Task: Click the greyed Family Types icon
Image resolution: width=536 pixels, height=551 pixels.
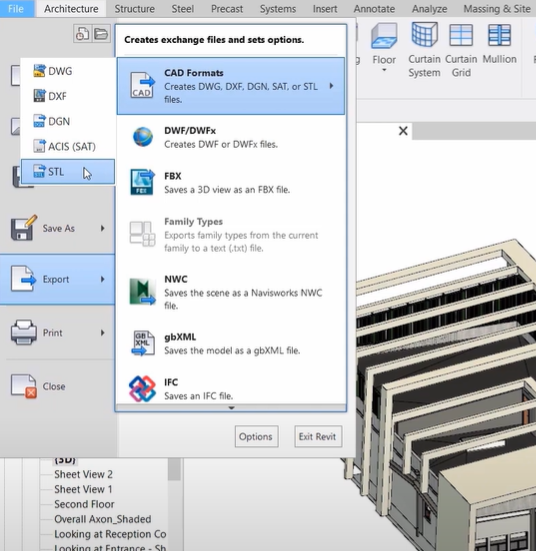Action: click(x=142, y=234)
